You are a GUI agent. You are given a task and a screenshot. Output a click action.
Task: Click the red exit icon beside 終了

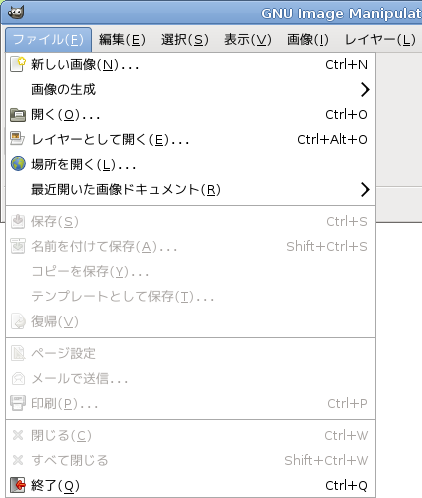18,485
